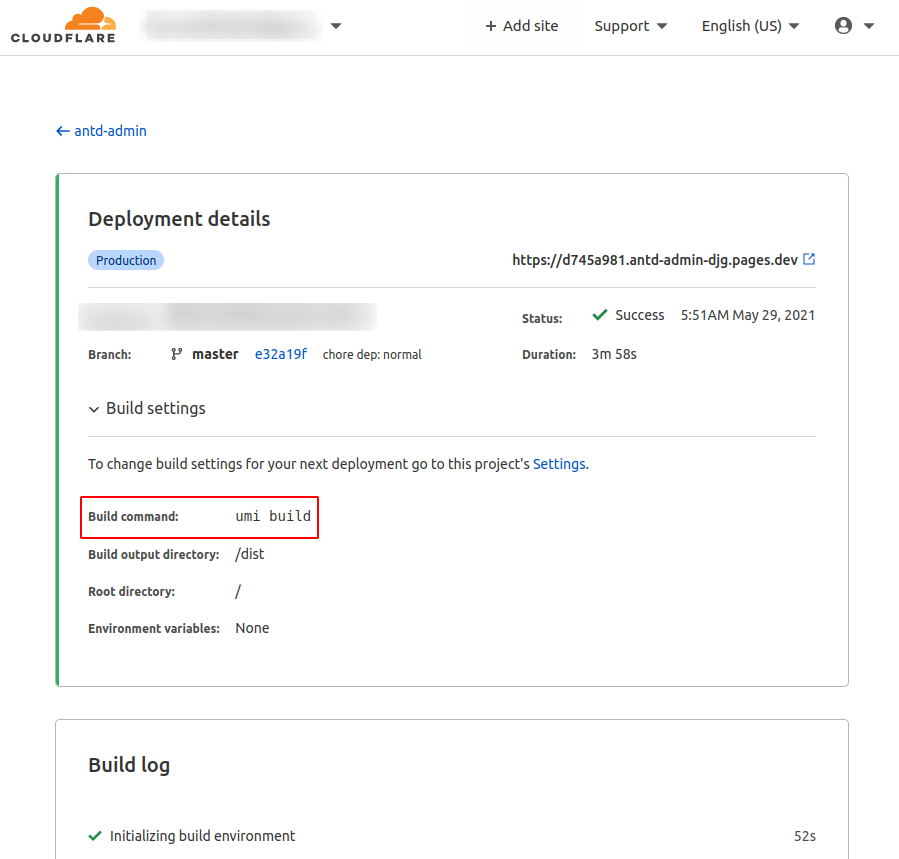This screenshot has height=859, width=899.
Task: Open the Support dropdown
Action: click(630, 25)
